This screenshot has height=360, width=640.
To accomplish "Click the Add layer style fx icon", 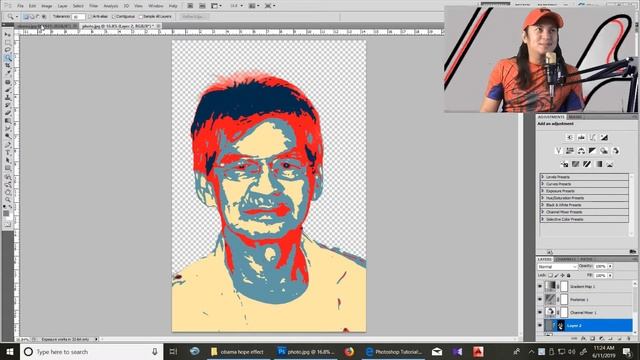I will (x=583, y=338).
